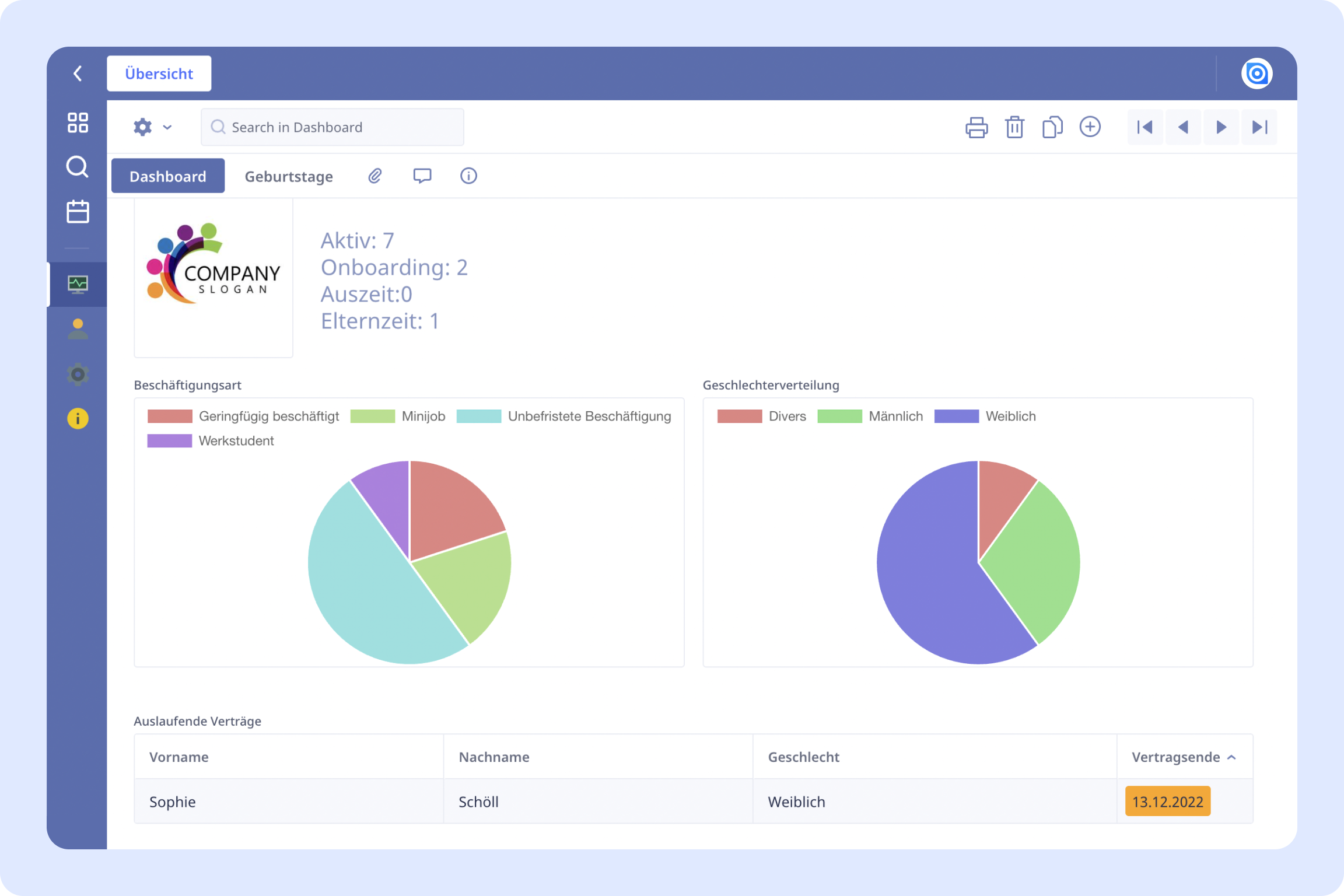Click the Übersicht button
Viewport: 1344px width, 896px height.
pyautogui.click(x=159, y=73)
